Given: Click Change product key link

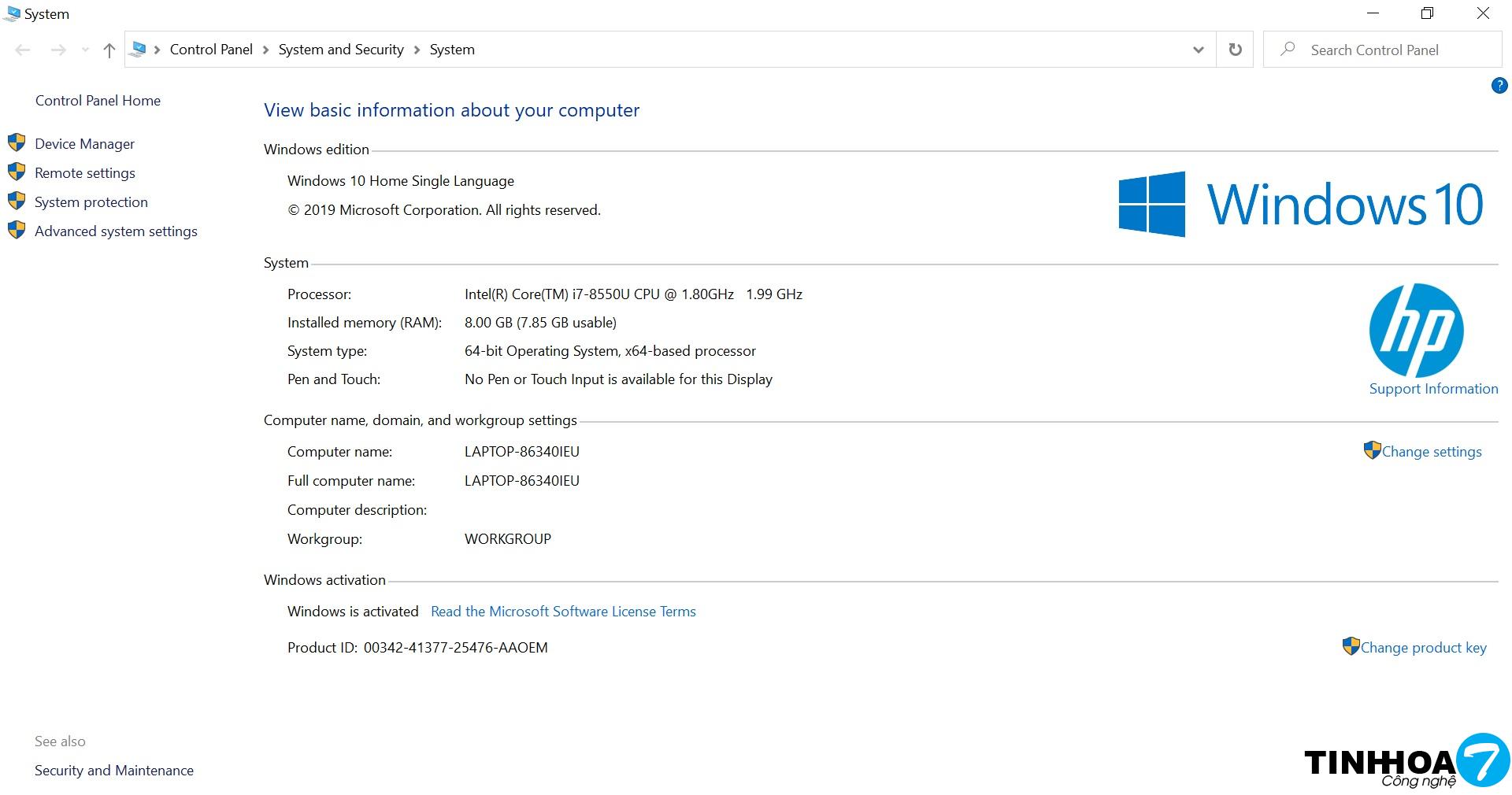Looking at the screenshot, I should [x=1423, y=648].
